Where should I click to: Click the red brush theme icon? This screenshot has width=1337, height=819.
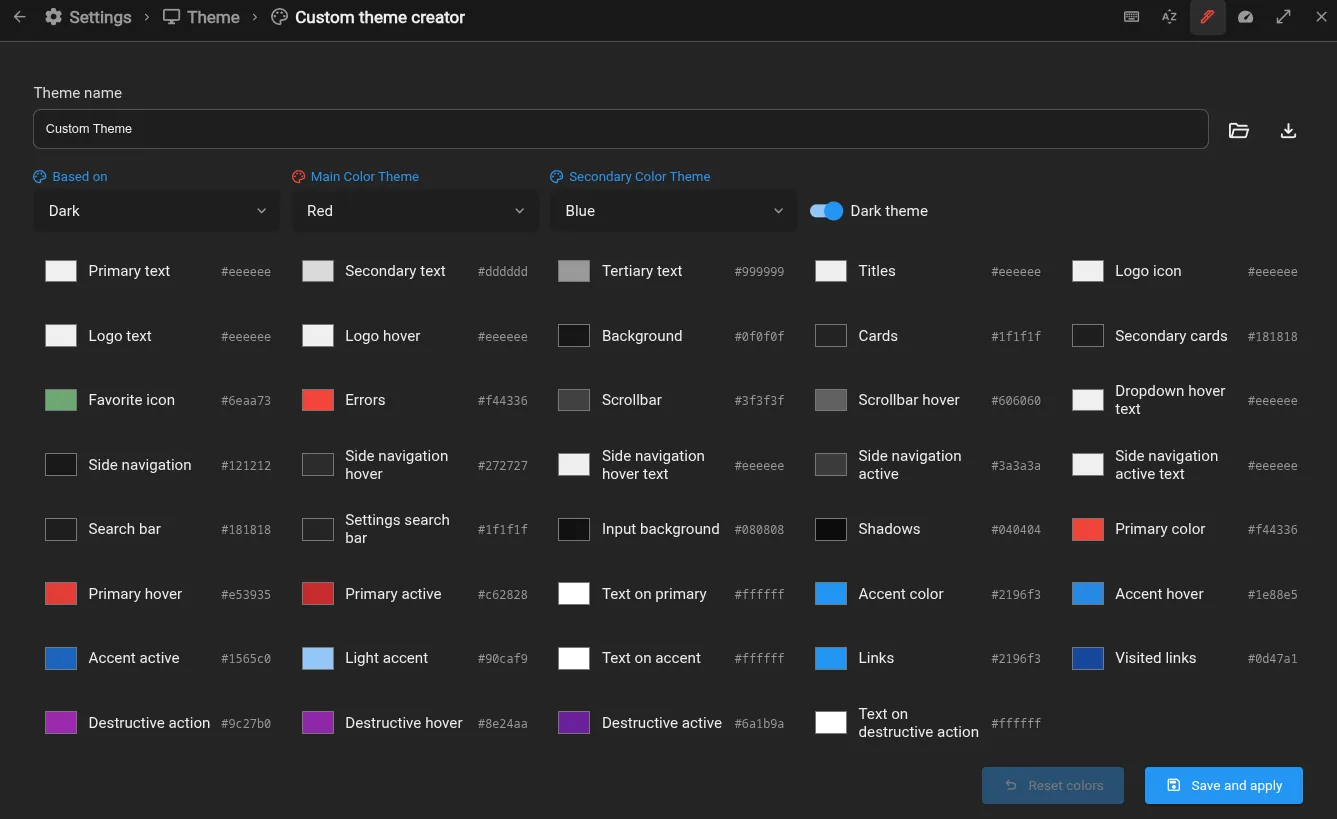point(1208,17)
